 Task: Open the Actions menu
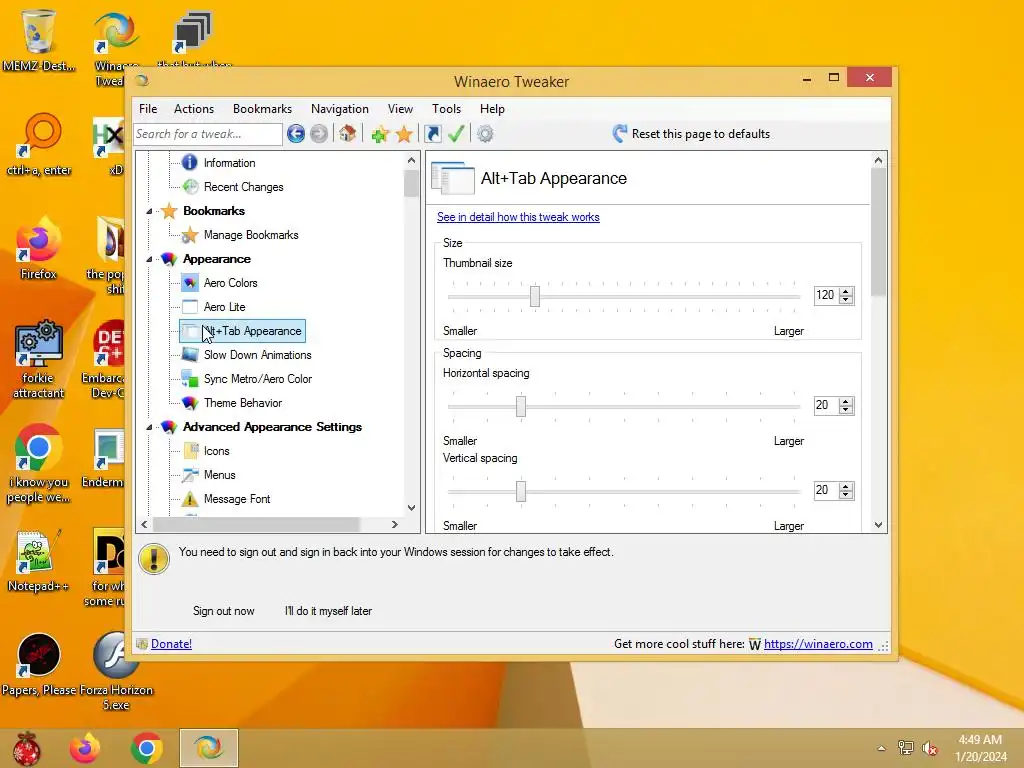click(194, 109)
